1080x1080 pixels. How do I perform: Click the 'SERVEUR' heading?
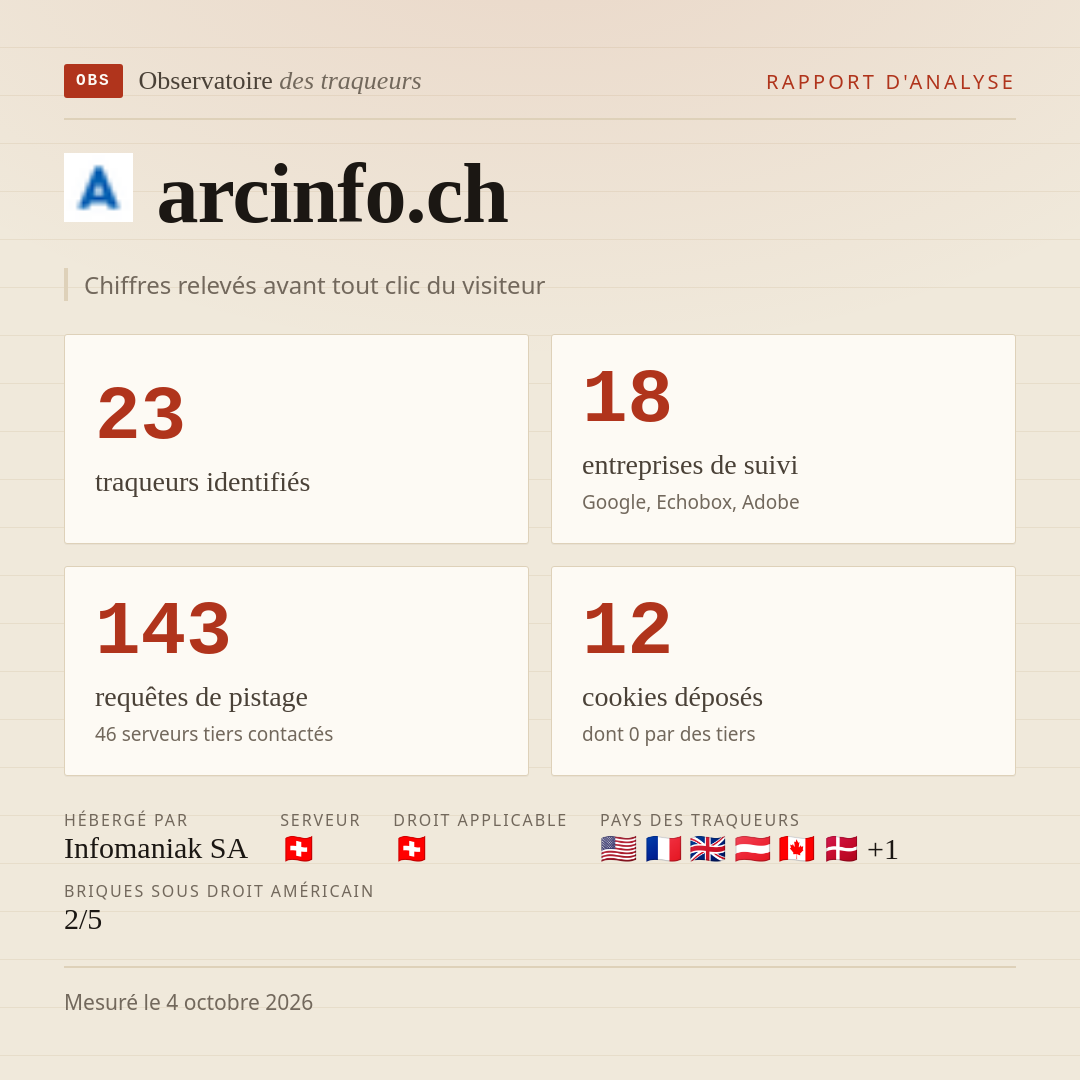320,820
